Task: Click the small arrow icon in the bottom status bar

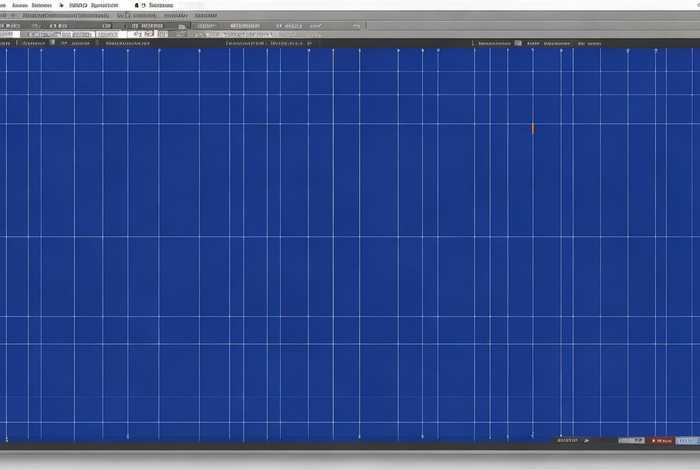Action: tap(587, 440)
